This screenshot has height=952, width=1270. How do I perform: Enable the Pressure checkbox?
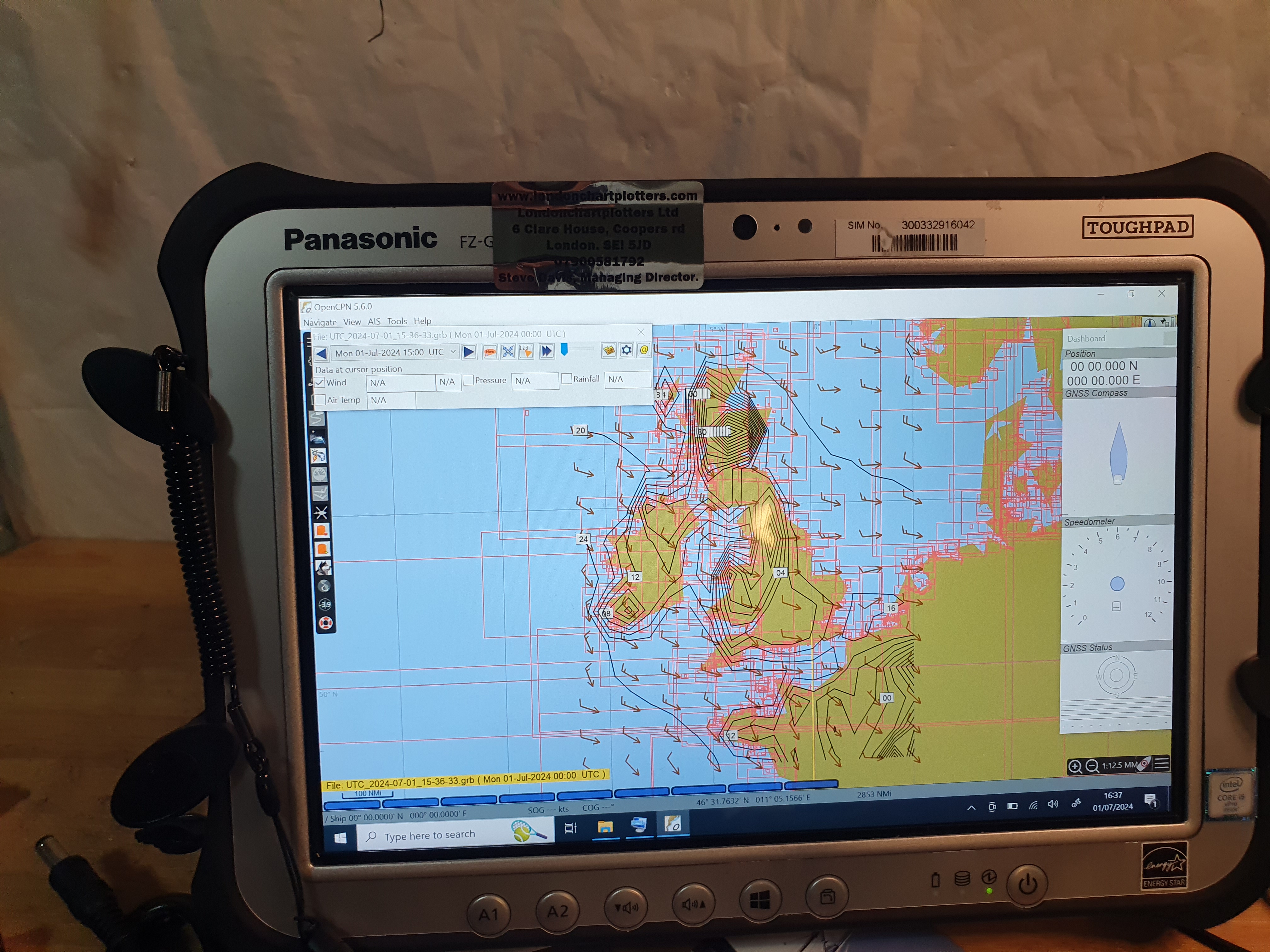(468, 380)
